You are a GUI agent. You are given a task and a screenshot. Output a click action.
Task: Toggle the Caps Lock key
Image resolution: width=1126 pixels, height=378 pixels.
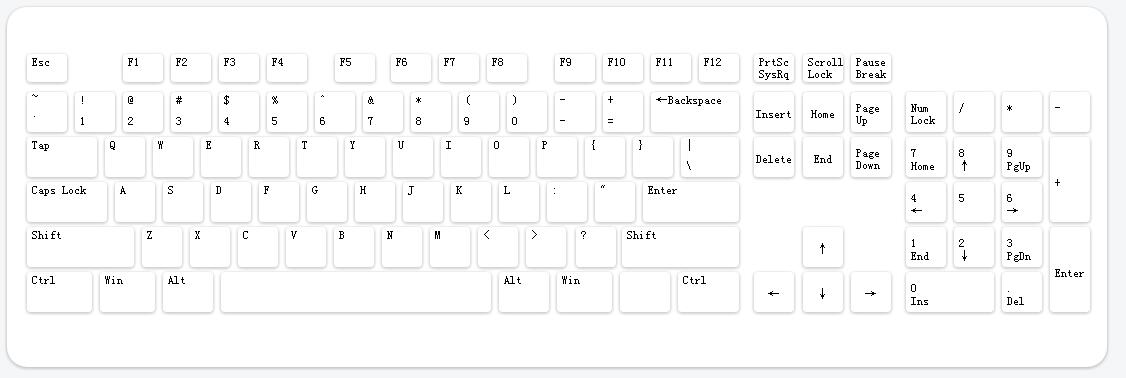click(x=67, y=202)
